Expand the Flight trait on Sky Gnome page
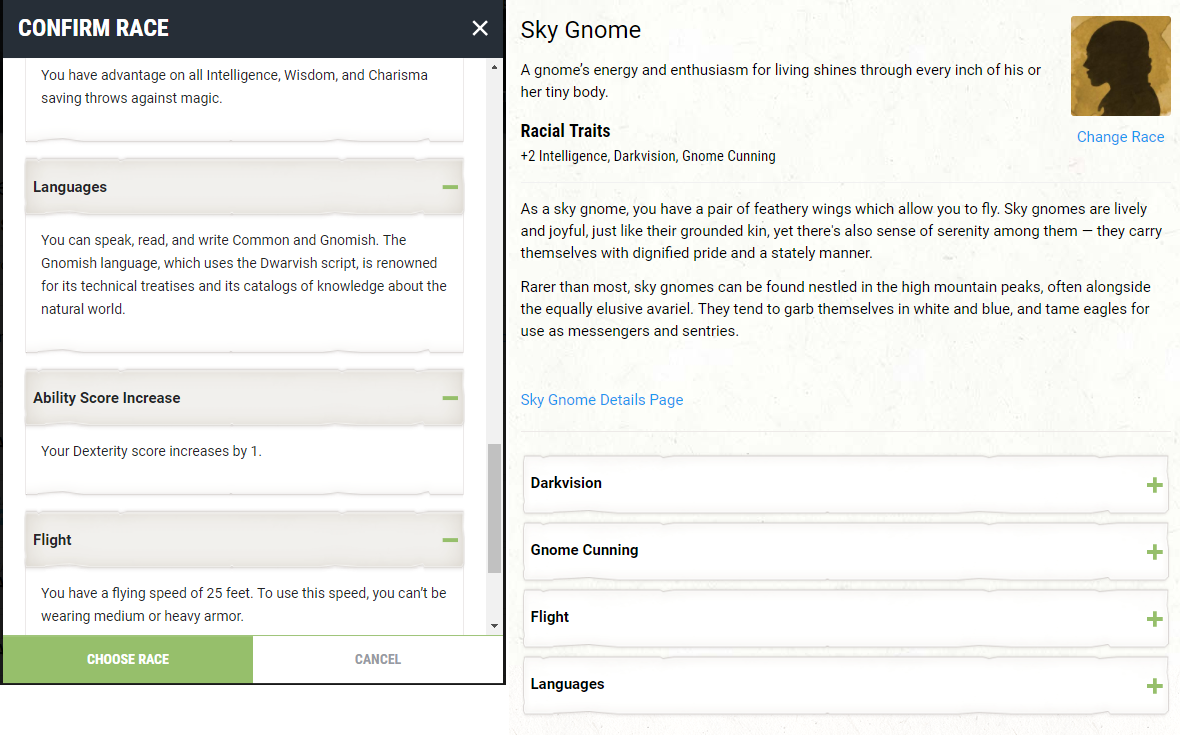The height and width of the screenshot is (735, 1181). 1154,619
